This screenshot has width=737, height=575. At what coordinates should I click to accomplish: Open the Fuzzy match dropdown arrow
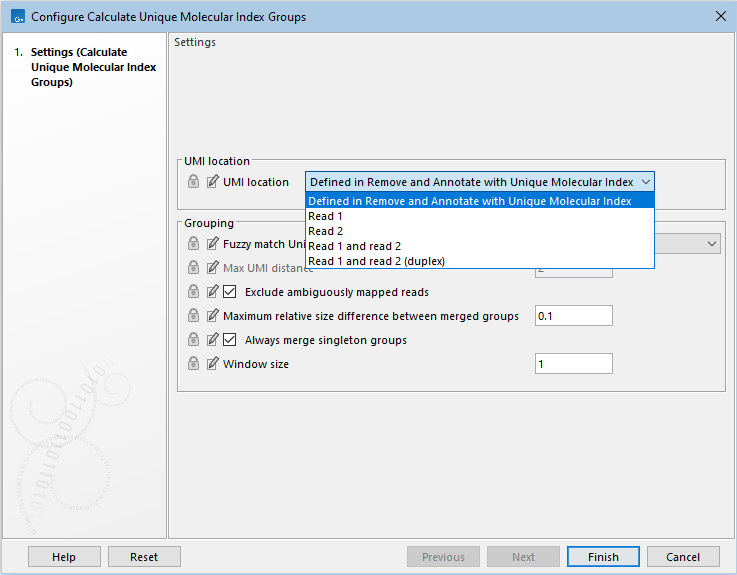[711, 244]
